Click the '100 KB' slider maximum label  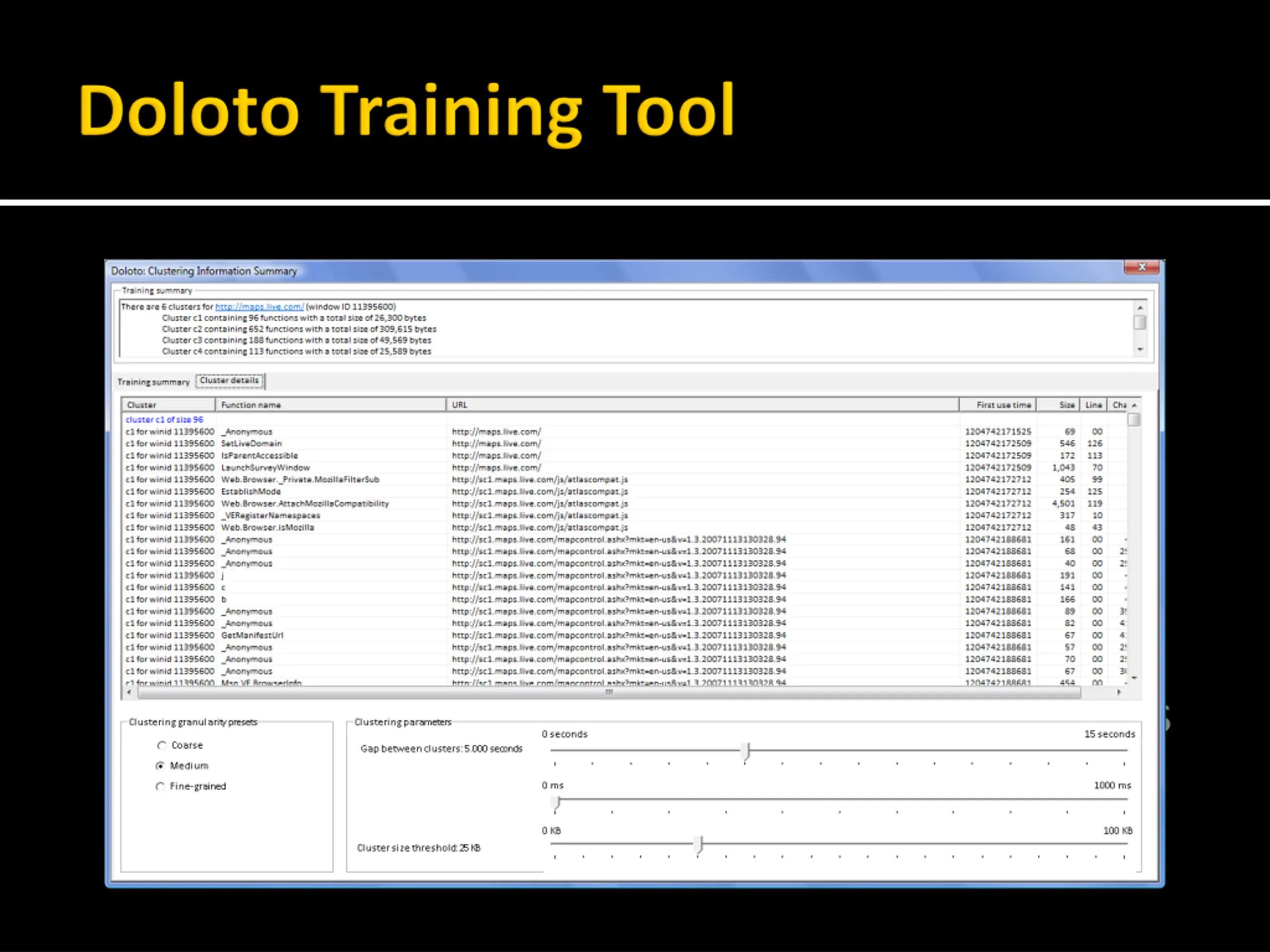click(x=1117, y=831)
